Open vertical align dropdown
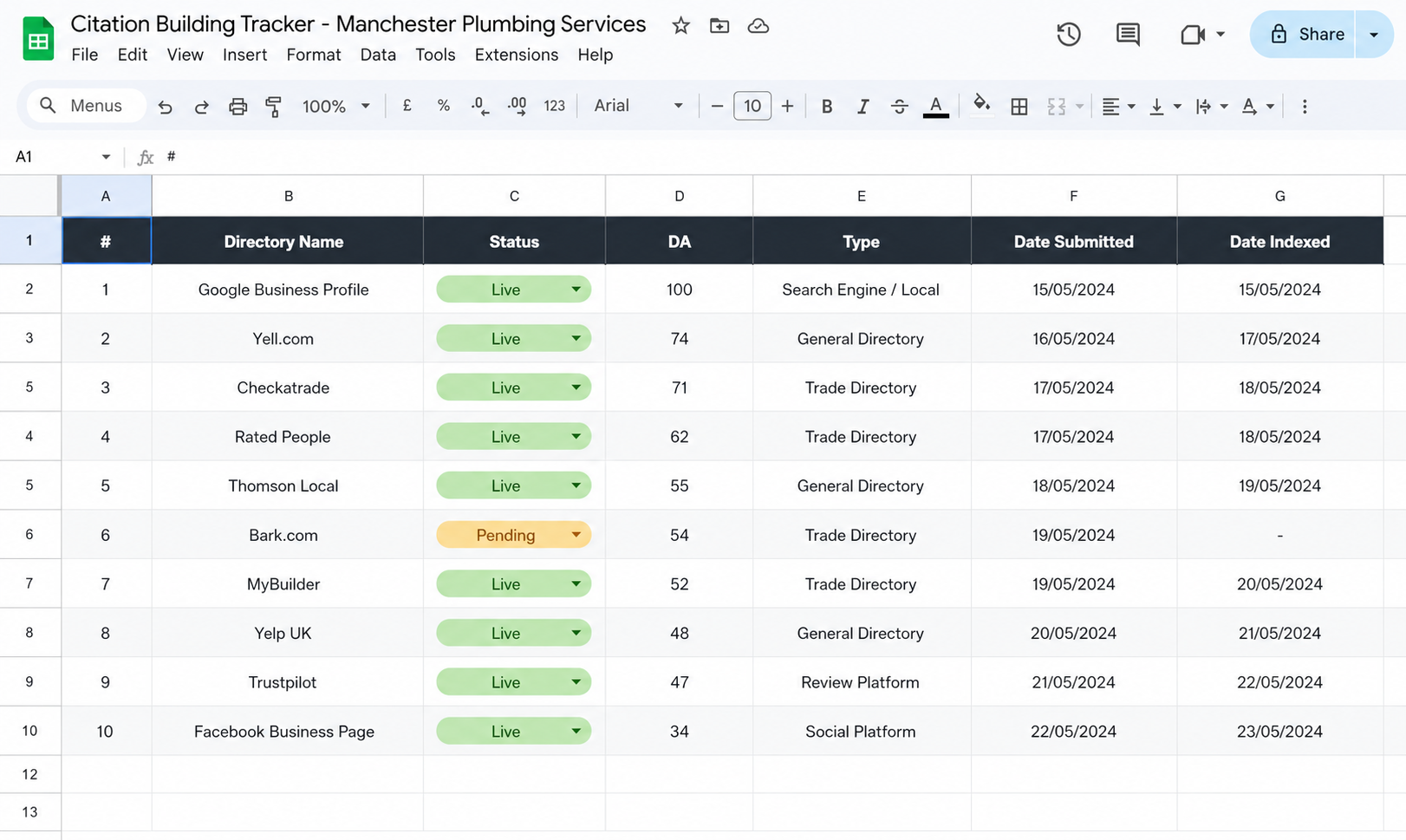 pyautogui.click(x=1164, y=106)
